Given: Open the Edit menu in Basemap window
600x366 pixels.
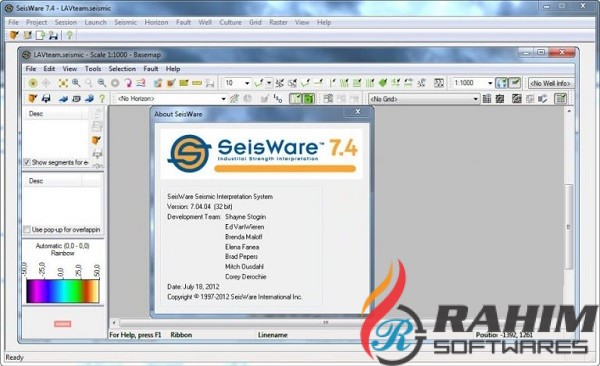Looking at the screenshot, I should click(49, 69).
